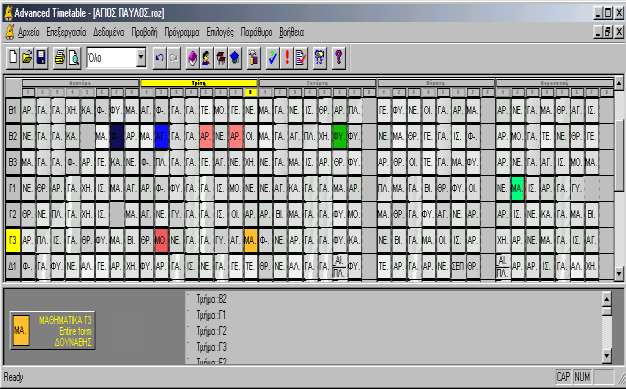
Task: Click the timetable vertical scrollbar down arrow
Action: click(x=618, y=274)
